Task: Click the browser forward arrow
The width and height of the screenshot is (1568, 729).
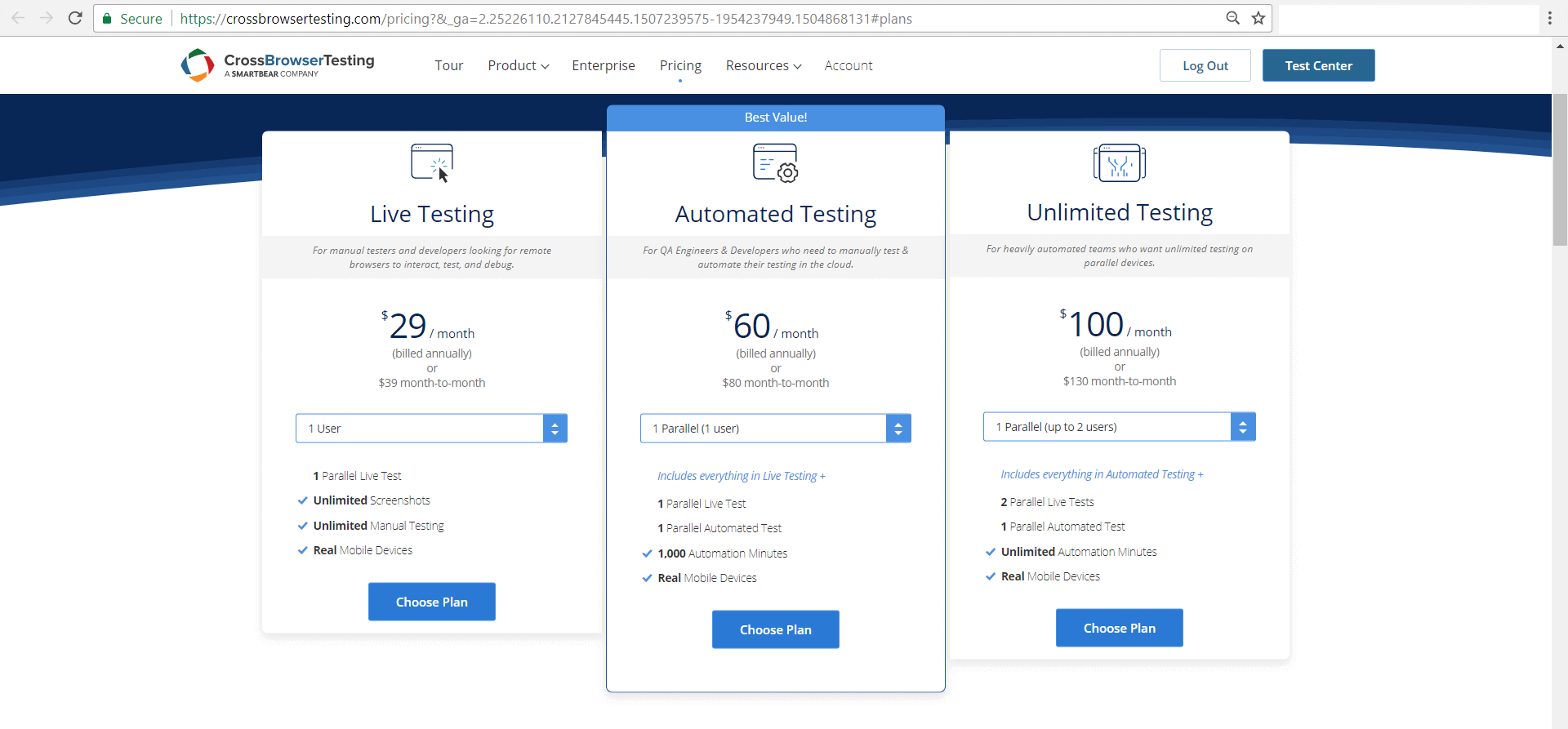Action: click(47, 18)
